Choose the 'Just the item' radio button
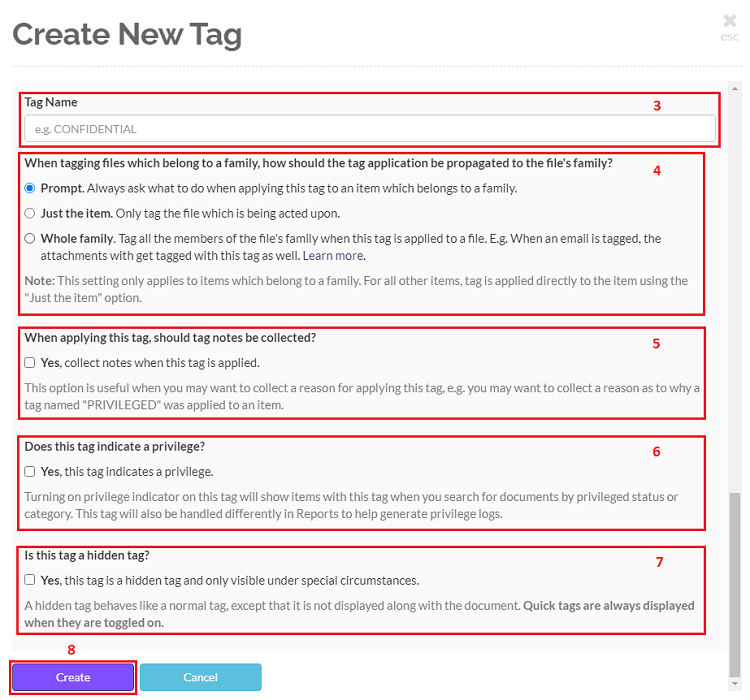This screenshot has height=700, width=750. 30,213
